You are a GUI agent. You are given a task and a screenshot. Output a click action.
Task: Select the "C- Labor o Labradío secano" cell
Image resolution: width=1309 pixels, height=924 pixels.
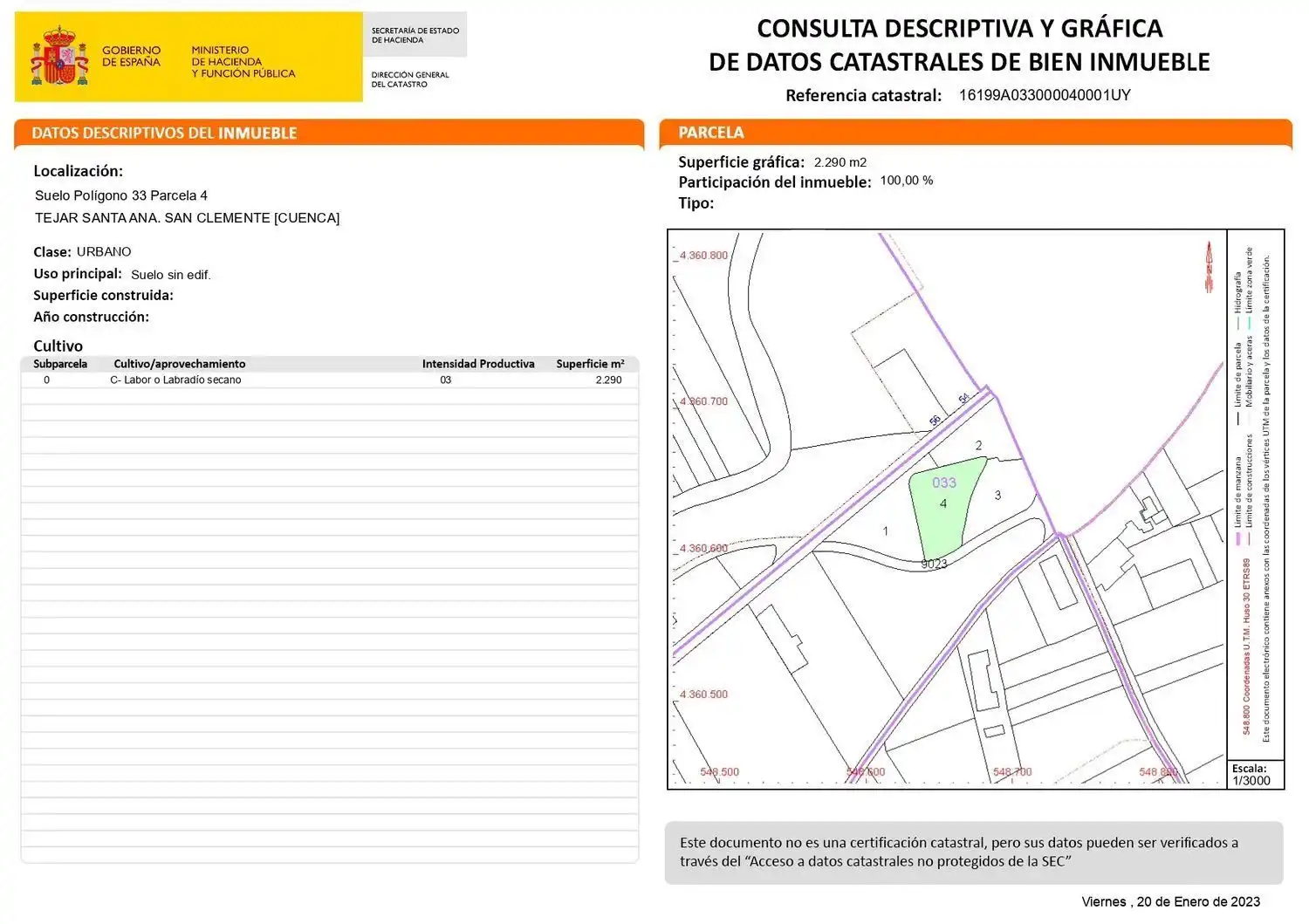pyautogui.click(x=175, y=380)
